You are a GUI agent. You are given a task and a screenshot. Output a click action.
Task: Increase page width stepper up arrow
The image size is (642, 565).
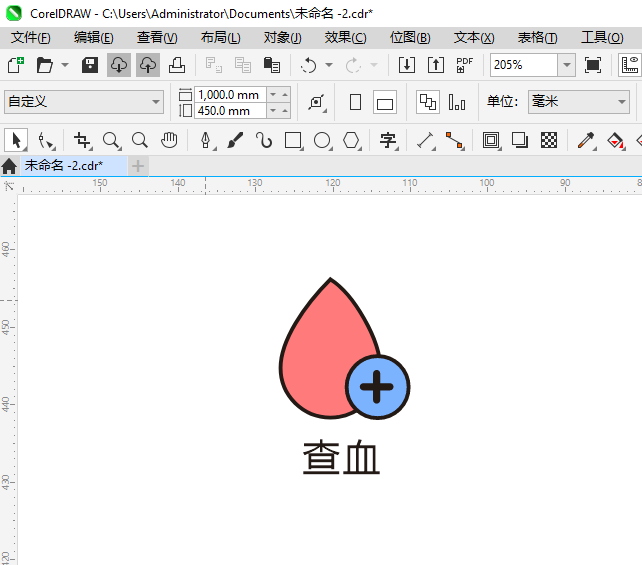click(x=285, y=95)
